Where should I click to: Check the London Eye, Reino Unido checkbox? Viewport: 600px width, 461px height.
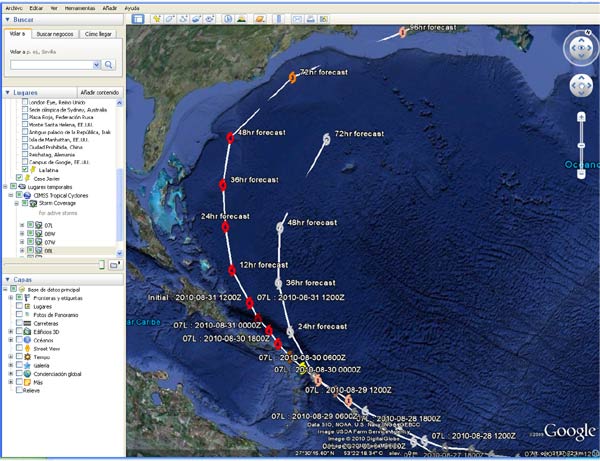coord(25,102)
